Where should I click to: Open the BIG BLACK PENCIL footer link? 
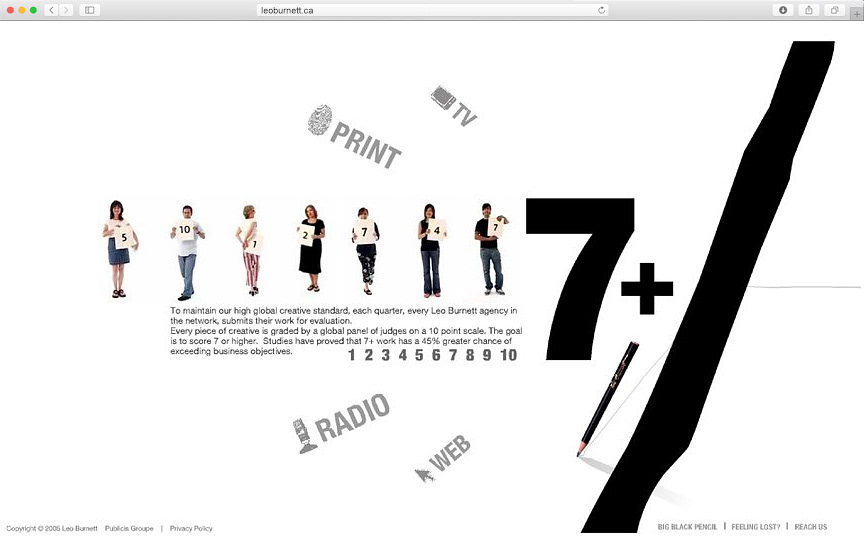click(x=687, y=527)
